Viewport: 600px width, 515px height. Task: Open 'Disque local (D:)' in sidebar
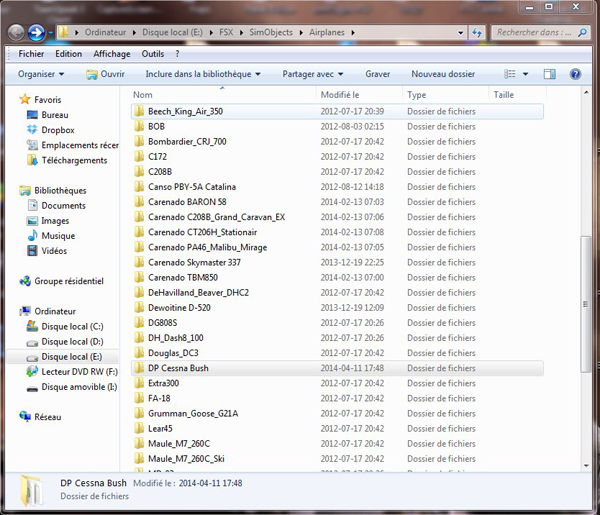point(72,342)
